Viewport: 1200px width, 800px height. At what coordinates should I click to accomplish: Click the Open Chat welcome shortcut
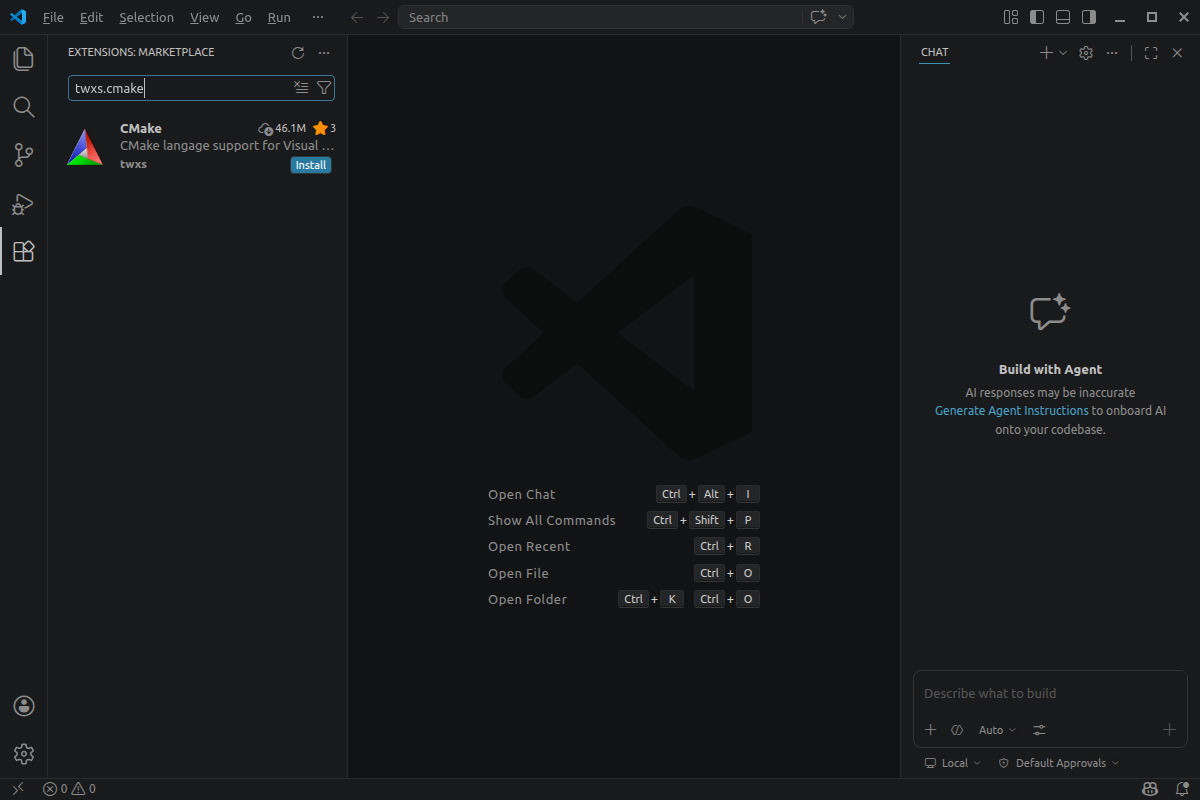[521, 494]
